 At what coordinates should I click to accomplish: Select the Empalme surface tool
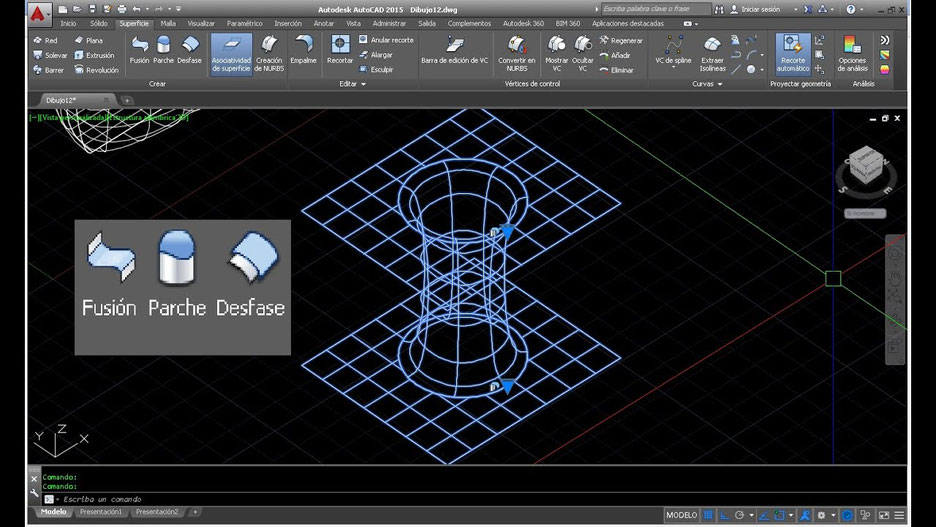[x=303, y=50]
